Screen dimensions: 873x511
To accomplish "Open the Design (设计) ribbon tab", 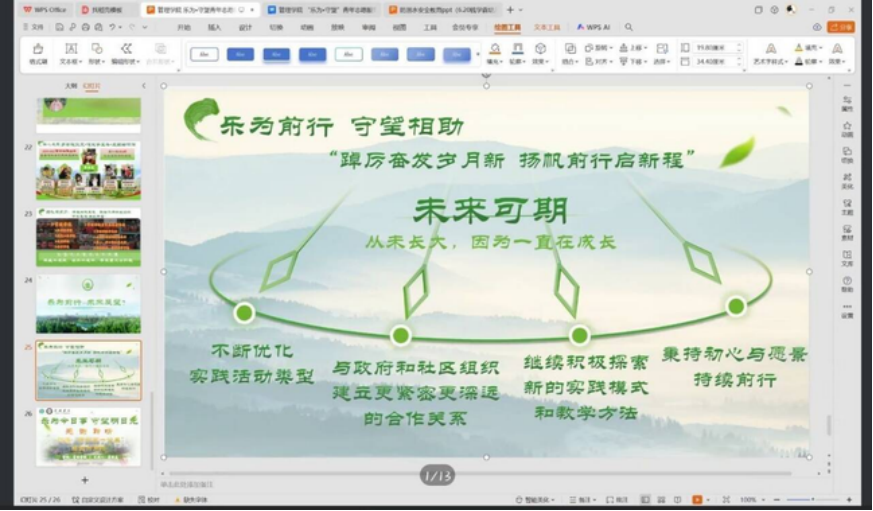I will point(245,27).
